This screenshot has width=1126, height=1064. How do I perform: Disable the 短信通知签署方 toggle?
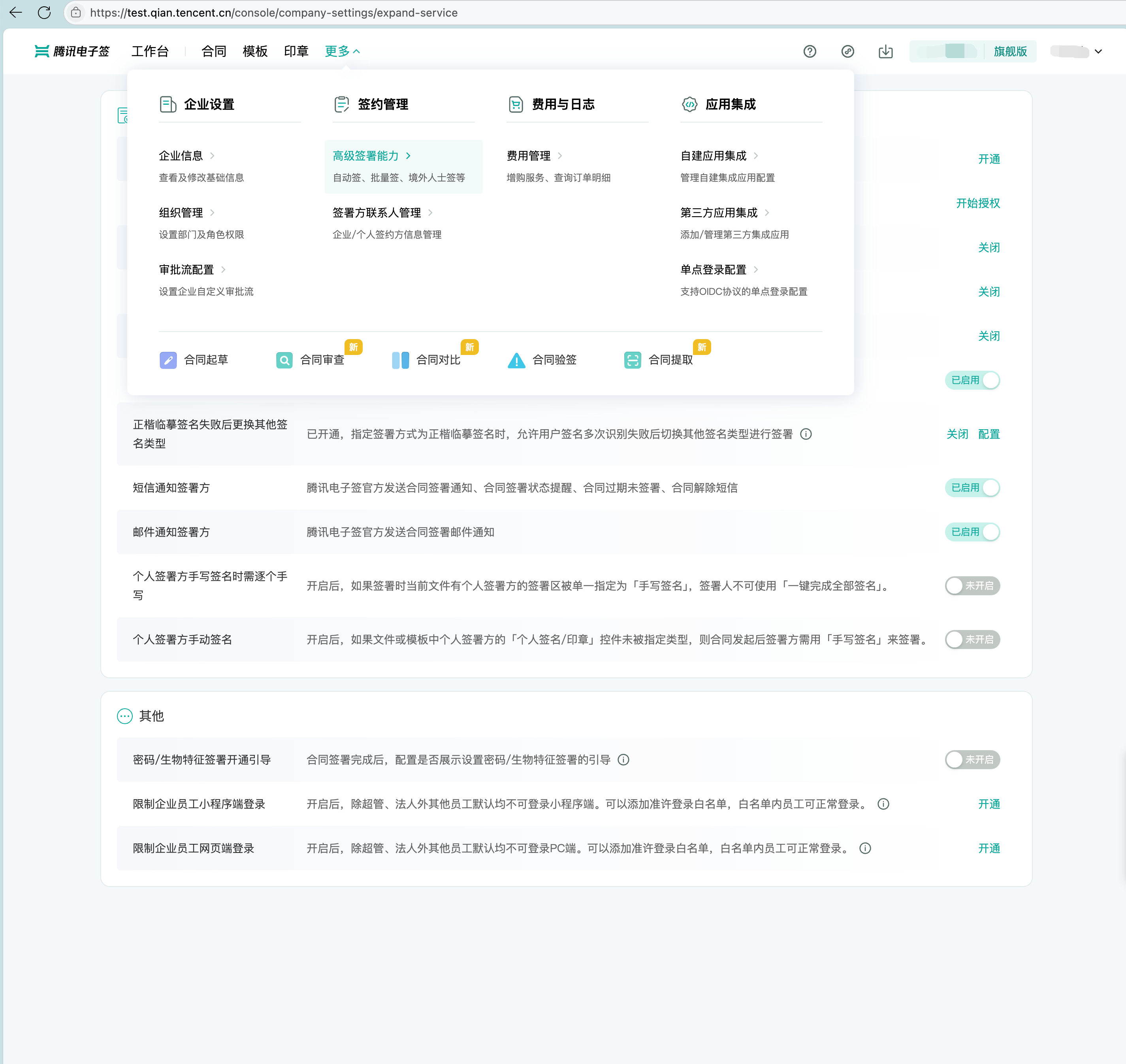972,488
